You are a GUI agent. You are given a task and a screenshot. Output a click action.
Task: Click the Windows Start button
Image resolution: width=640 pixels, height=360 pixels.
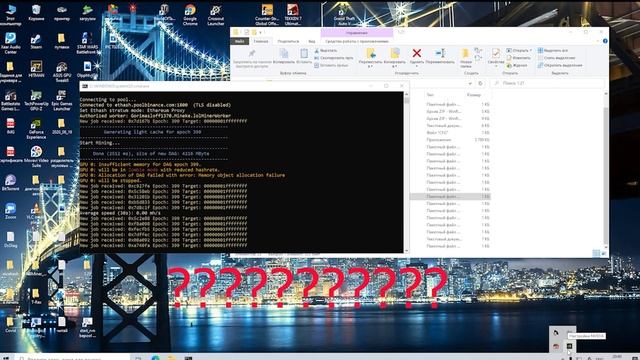click(x=6, y=358)
